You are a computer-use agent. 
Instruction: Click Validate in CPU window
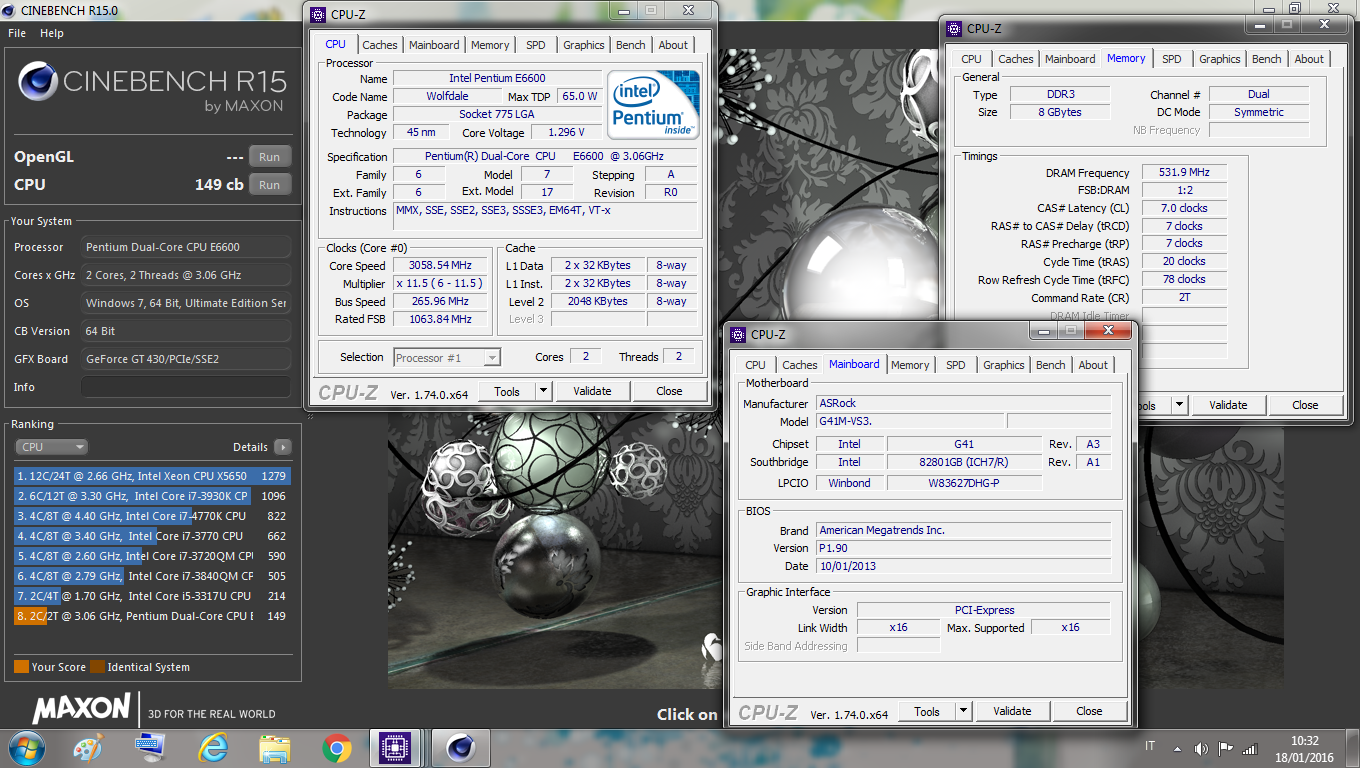592,391
